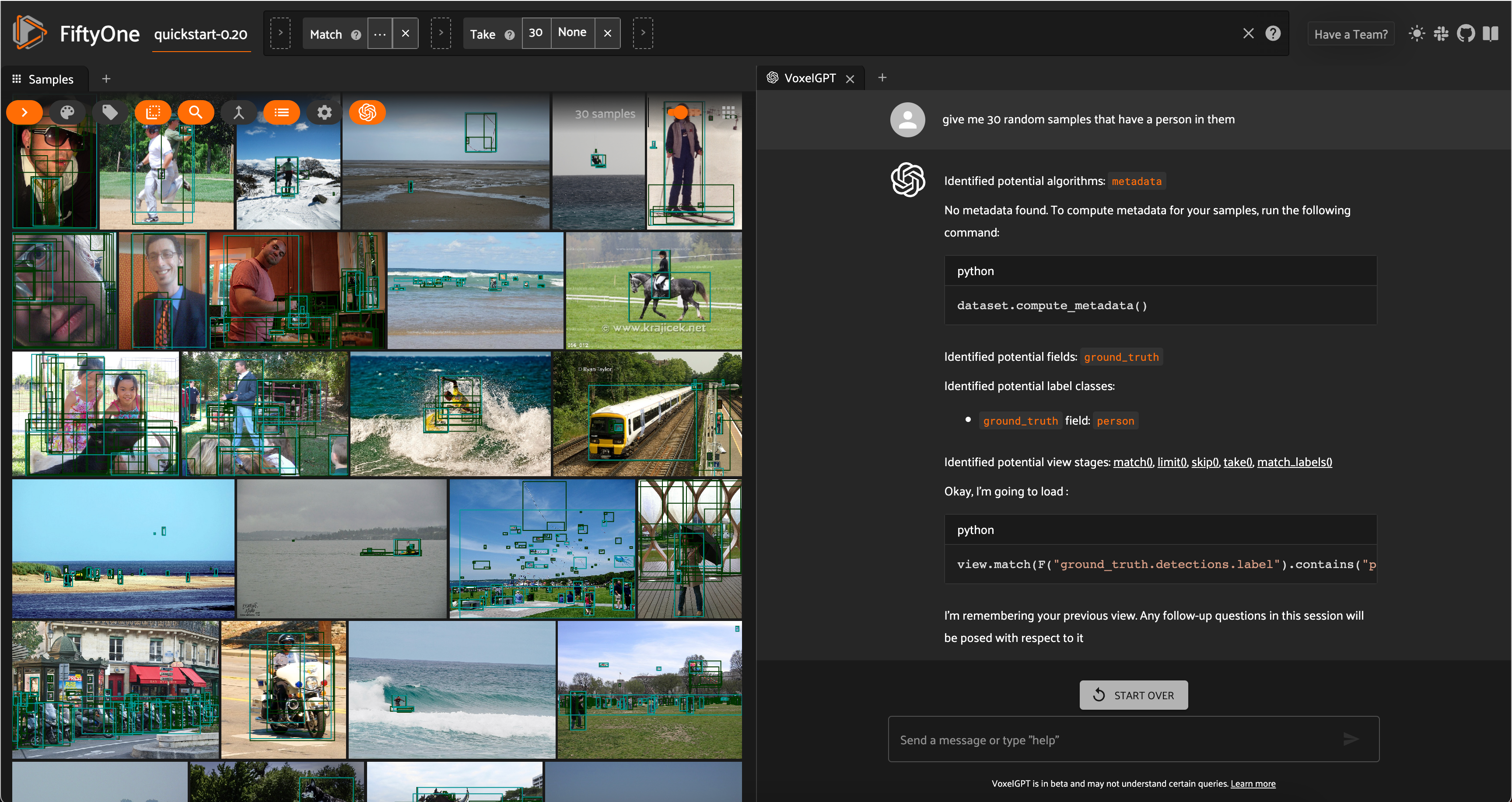
Task: Open display options gear icon
Action: pos(324,112)
